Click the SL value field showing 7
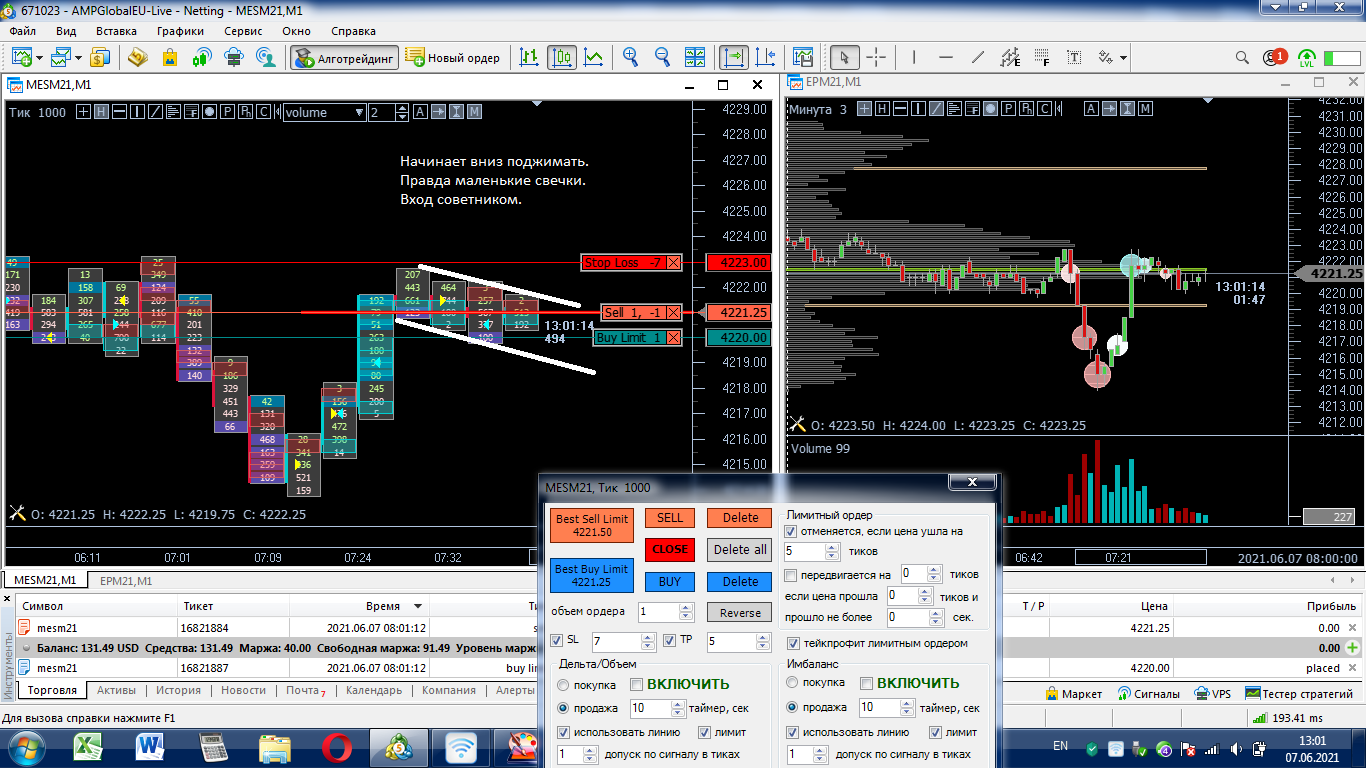This screenshot has width=1366, height=768. [x=622, y=641]
